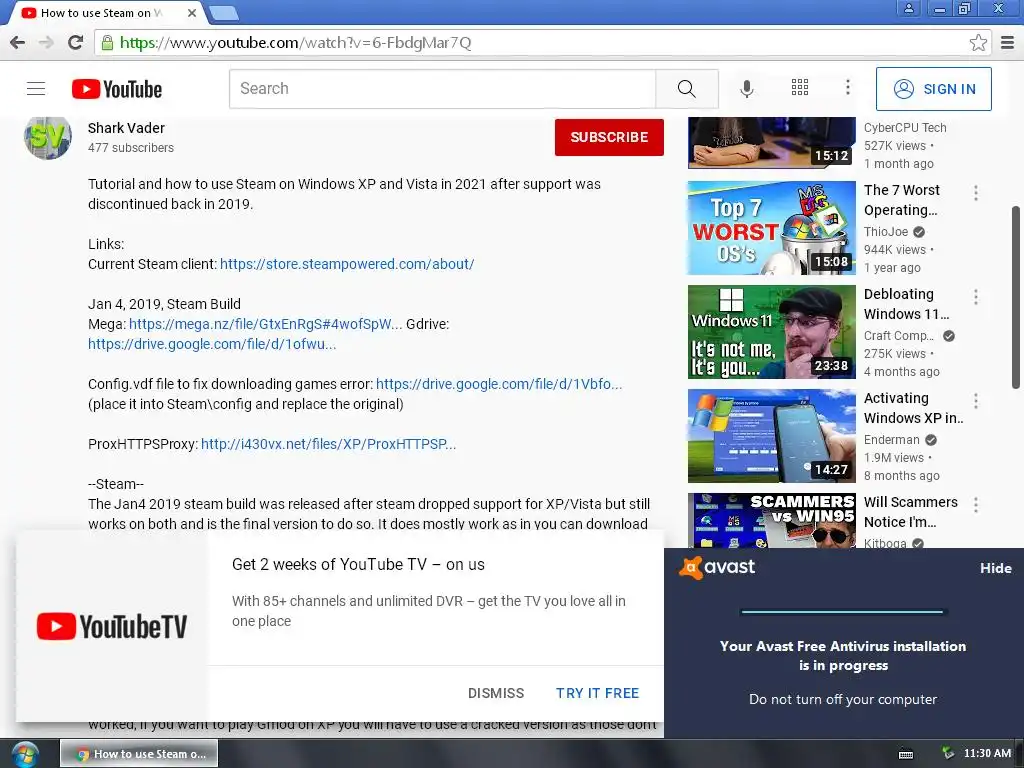The width and height of the screenshot is (1024, 768).
Task: Open options for The 7 Worst Operating video
Action: point(976,192)
